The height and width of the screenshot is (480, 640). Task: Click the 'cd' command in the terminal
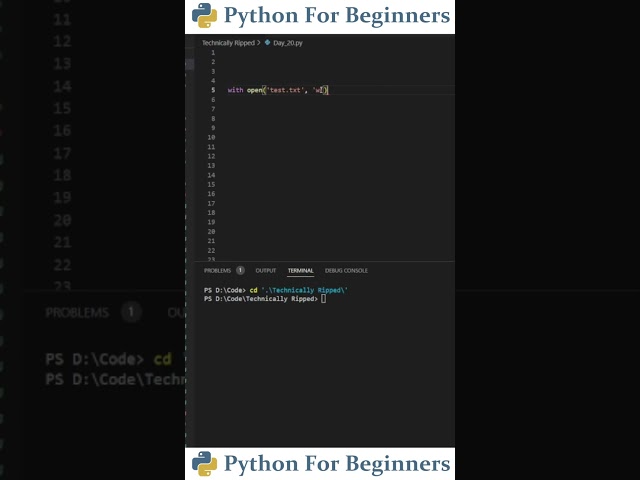tap(253, 290)
